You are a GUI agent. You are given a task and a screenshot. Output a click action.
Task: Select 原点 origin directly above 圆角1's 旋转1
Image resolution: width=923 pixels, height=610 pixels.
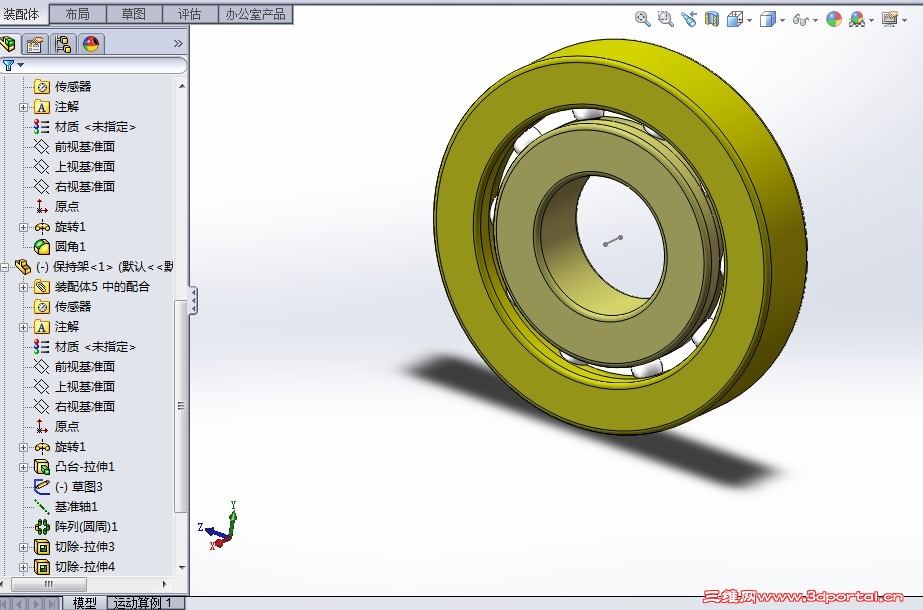pos(67,207)
